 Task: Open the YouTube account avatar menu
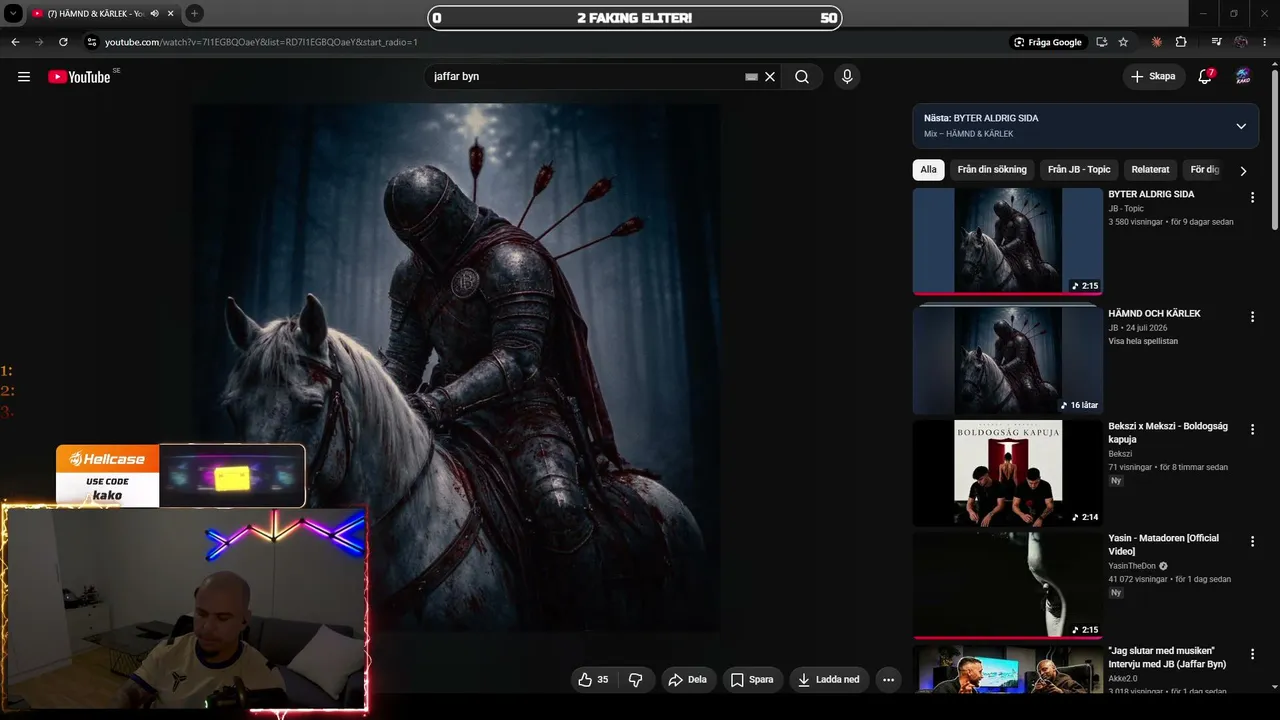click(1243, 76)
